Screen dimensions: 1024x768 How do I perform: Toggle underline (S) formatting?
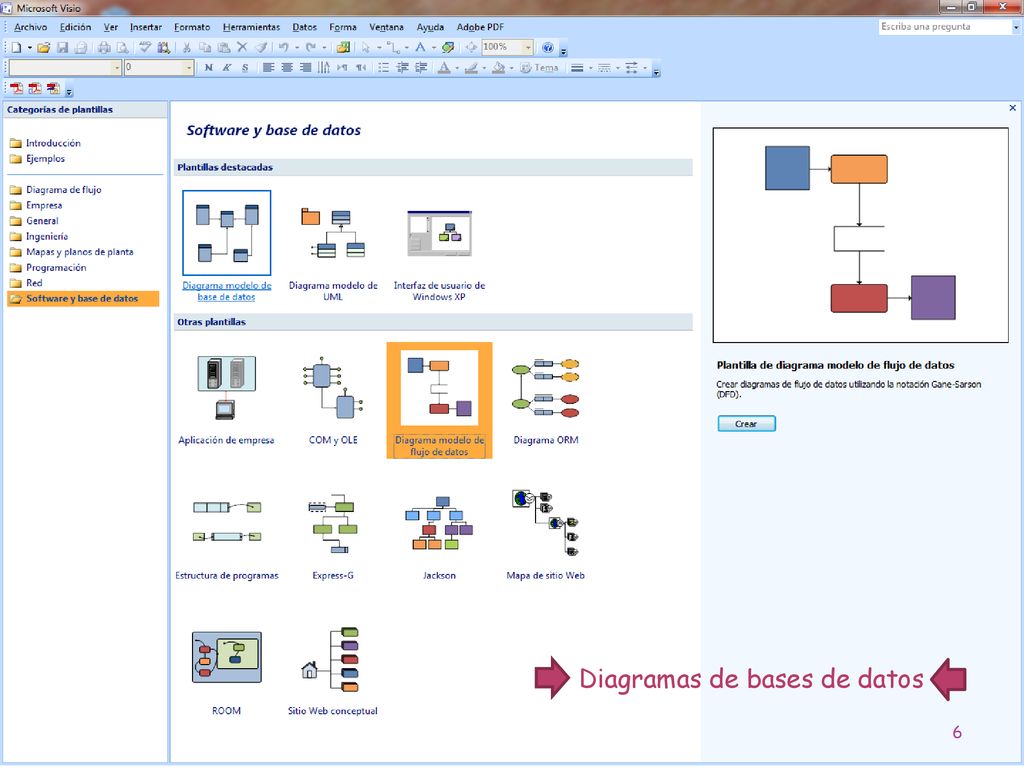245,67
